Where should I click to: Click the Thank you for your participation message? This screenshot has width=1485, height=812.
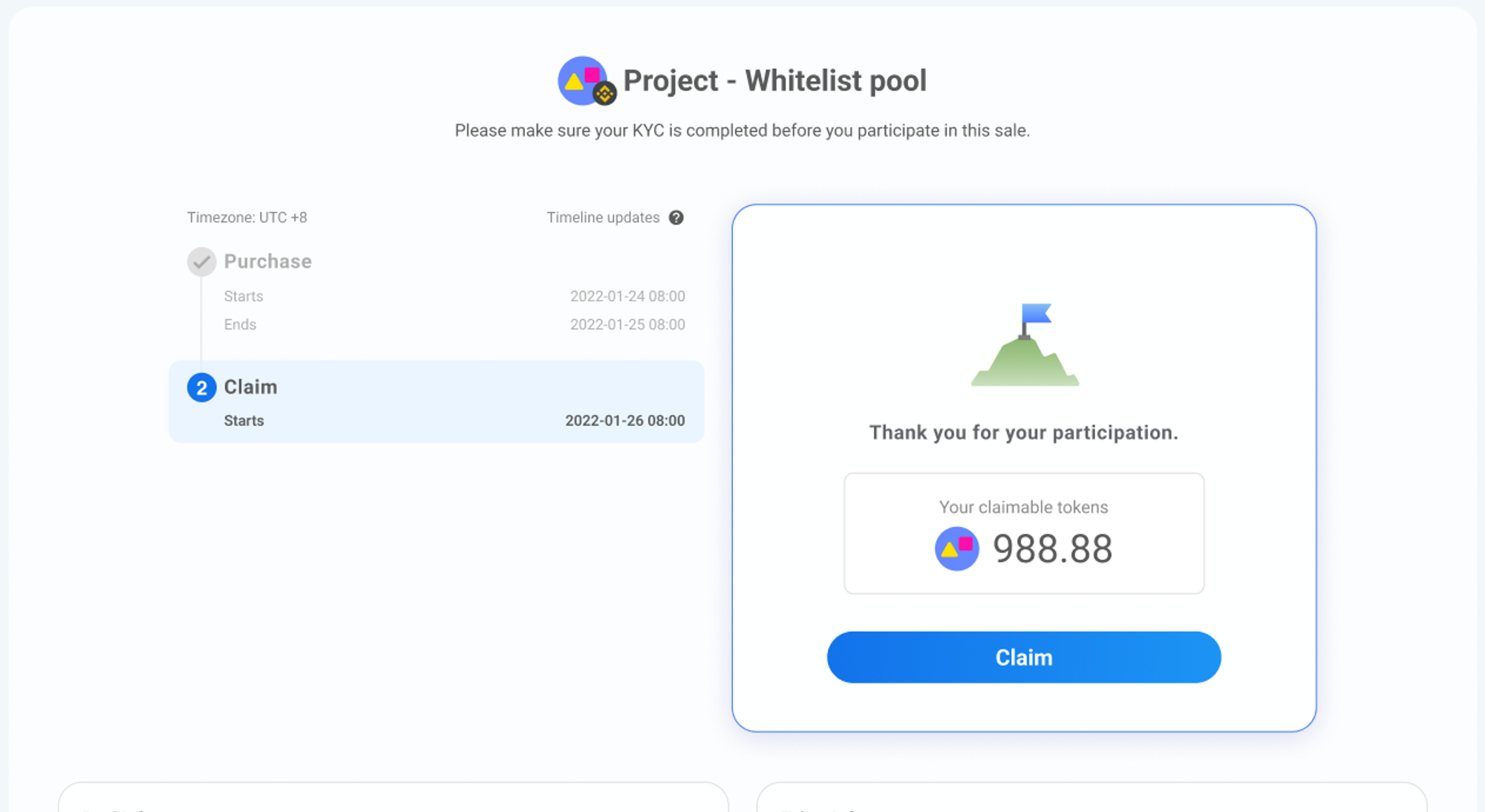point(1024,433)
